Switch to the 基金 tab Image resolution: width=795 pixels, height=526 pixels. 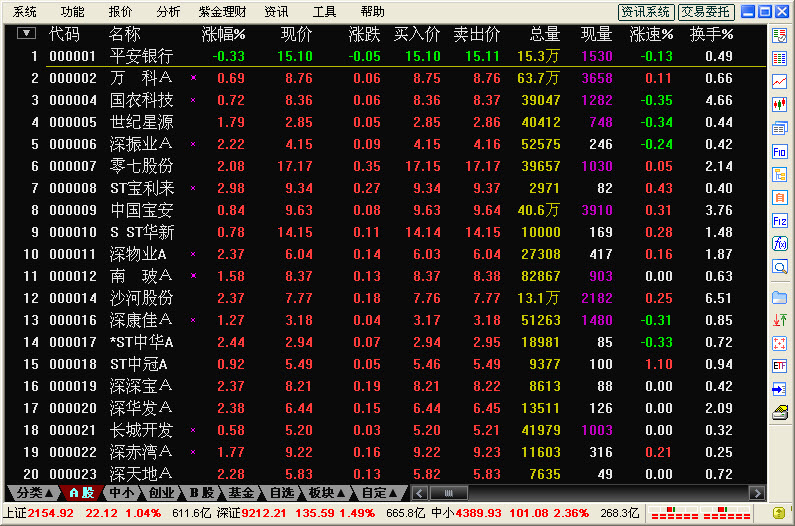241,493
